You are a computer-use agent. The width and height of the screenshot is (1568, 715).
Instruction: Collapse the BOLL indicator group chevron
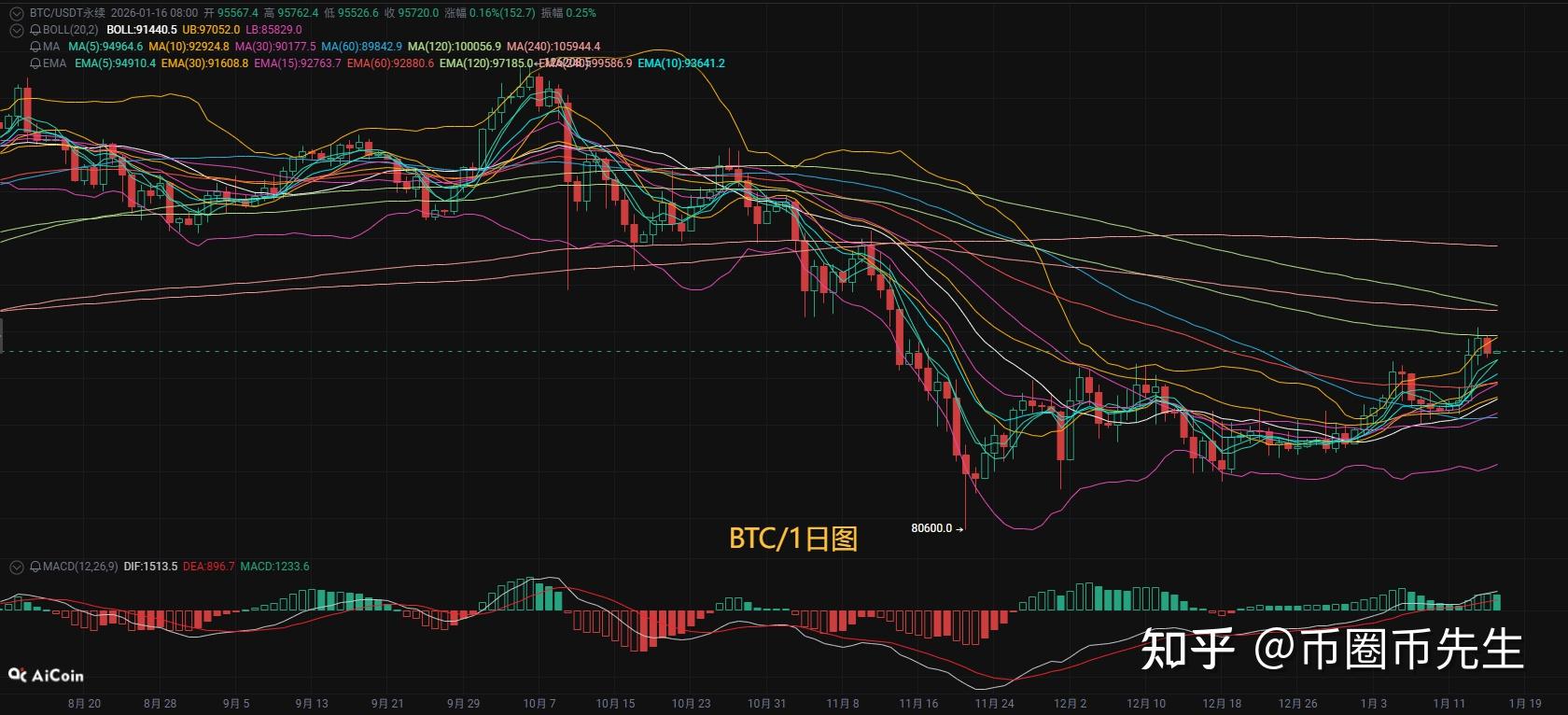point(15,30)
